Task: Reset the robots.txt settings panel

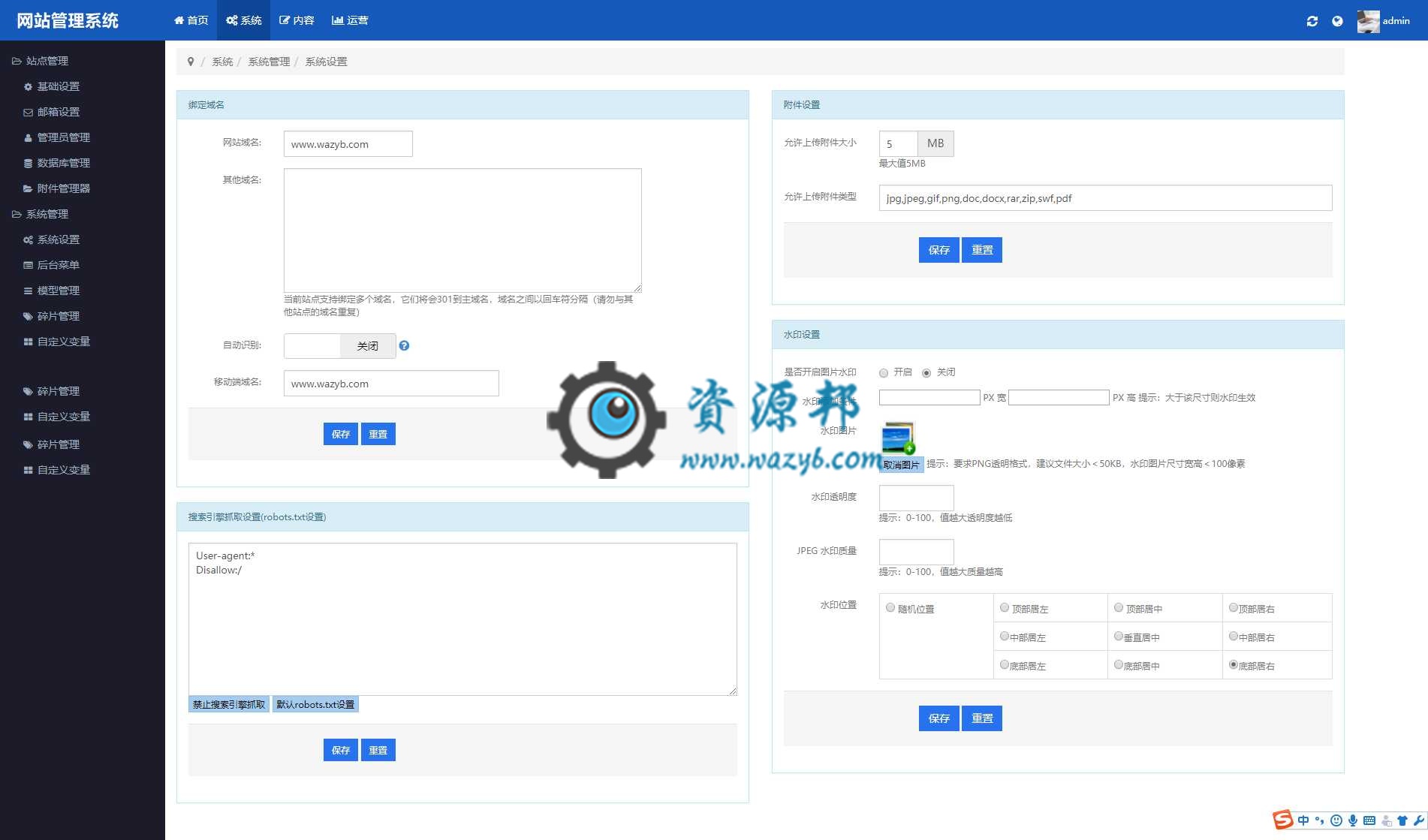Action: [378, 750]
